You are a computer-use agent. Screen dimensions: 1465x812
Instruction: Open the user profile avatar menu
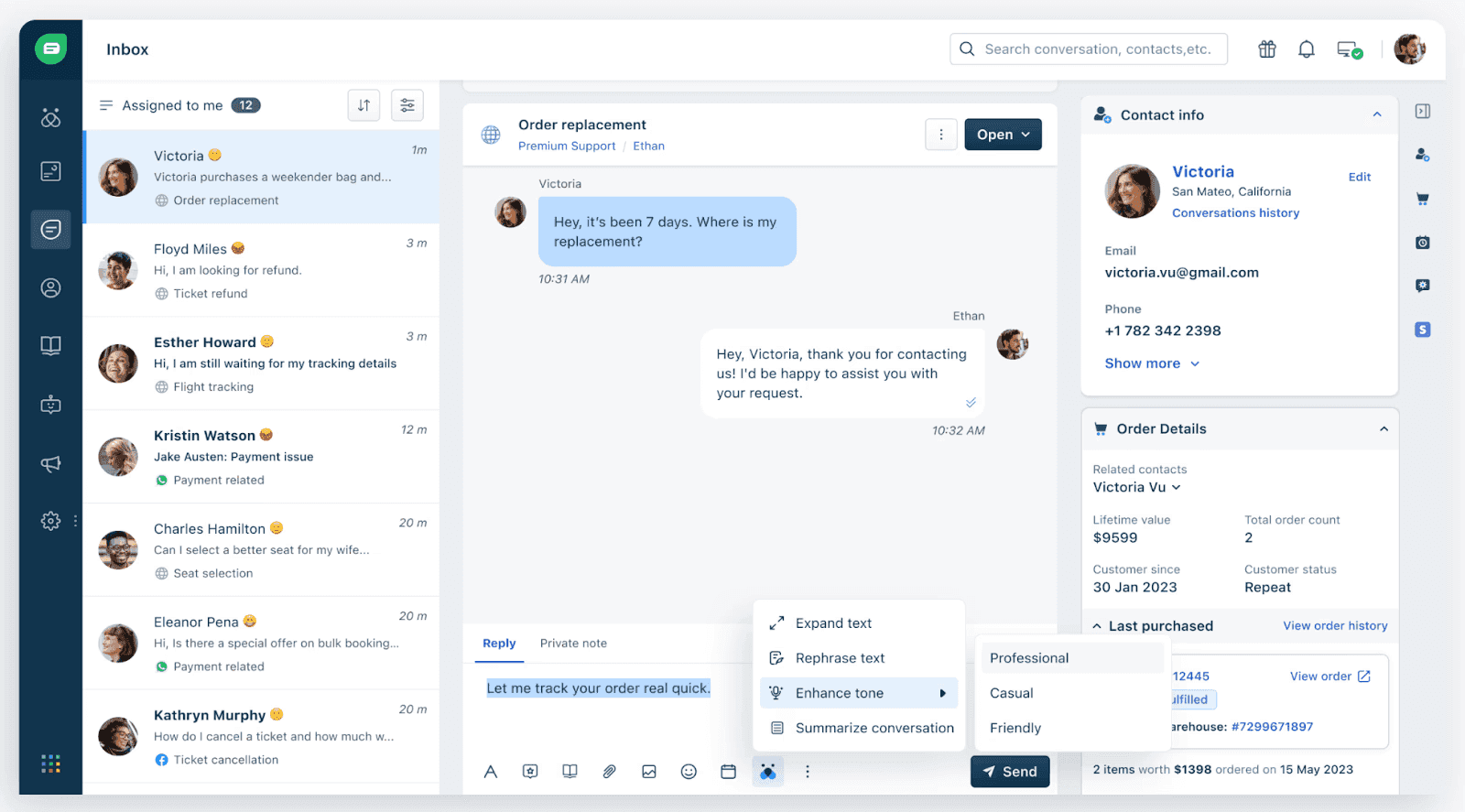[1410, 49]
